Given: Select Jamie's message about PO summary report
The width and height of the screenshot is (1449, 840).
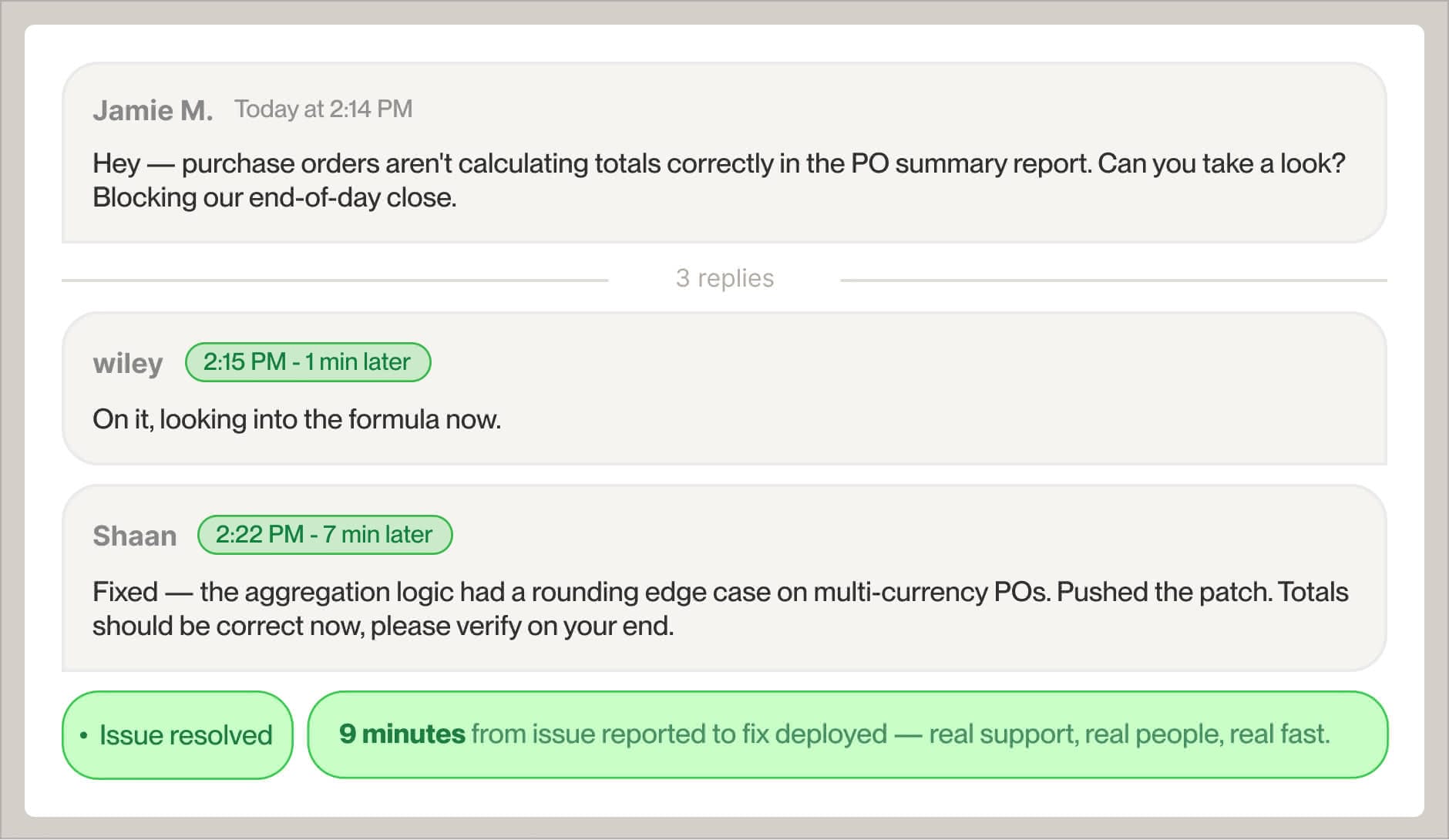Looking at the screenshot, I should 717,163.
